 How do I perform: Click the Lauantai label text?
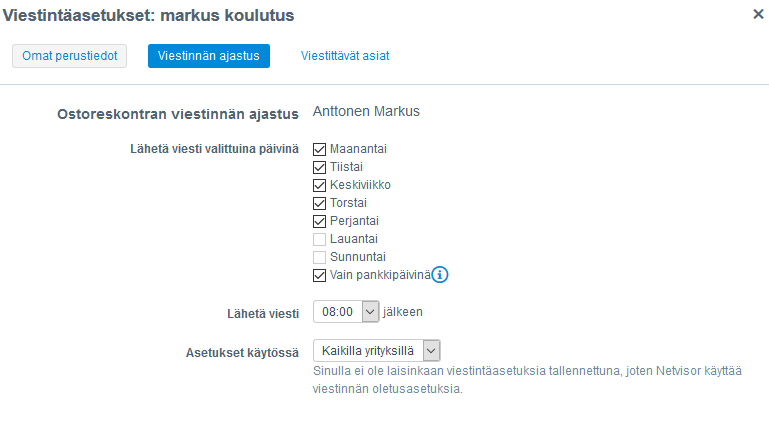point(353,239)
